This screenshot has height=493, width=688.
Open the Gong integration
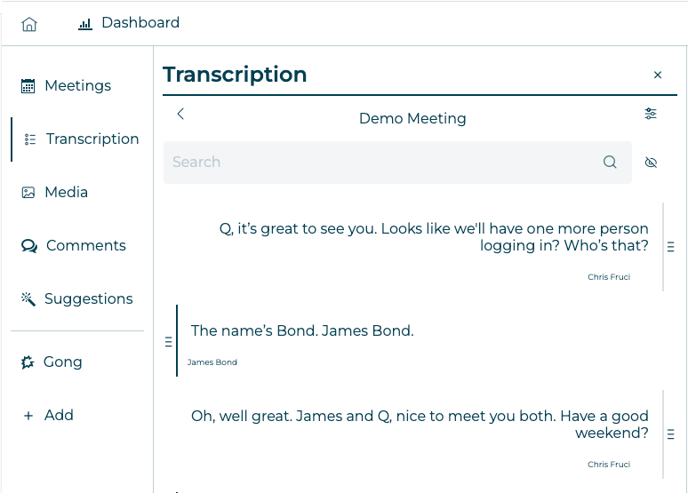(52, 362)
